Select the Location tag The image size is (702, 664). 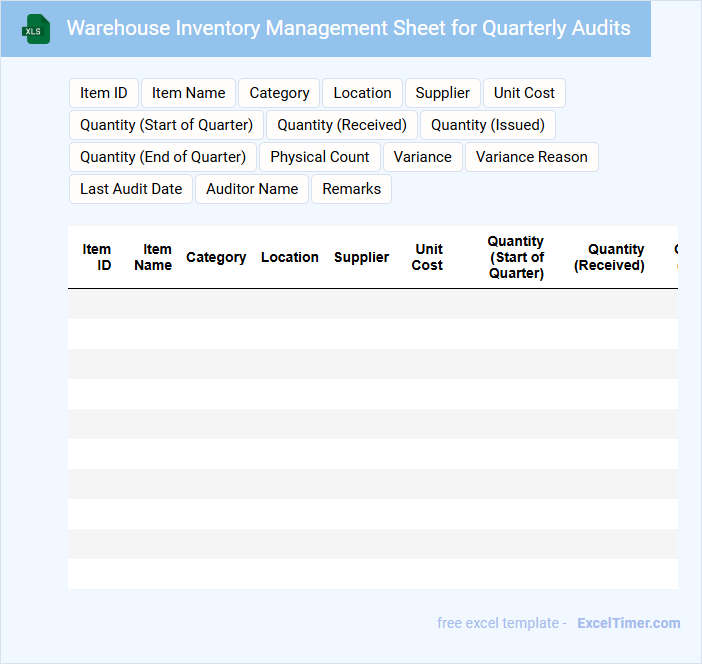coord(362,93)
